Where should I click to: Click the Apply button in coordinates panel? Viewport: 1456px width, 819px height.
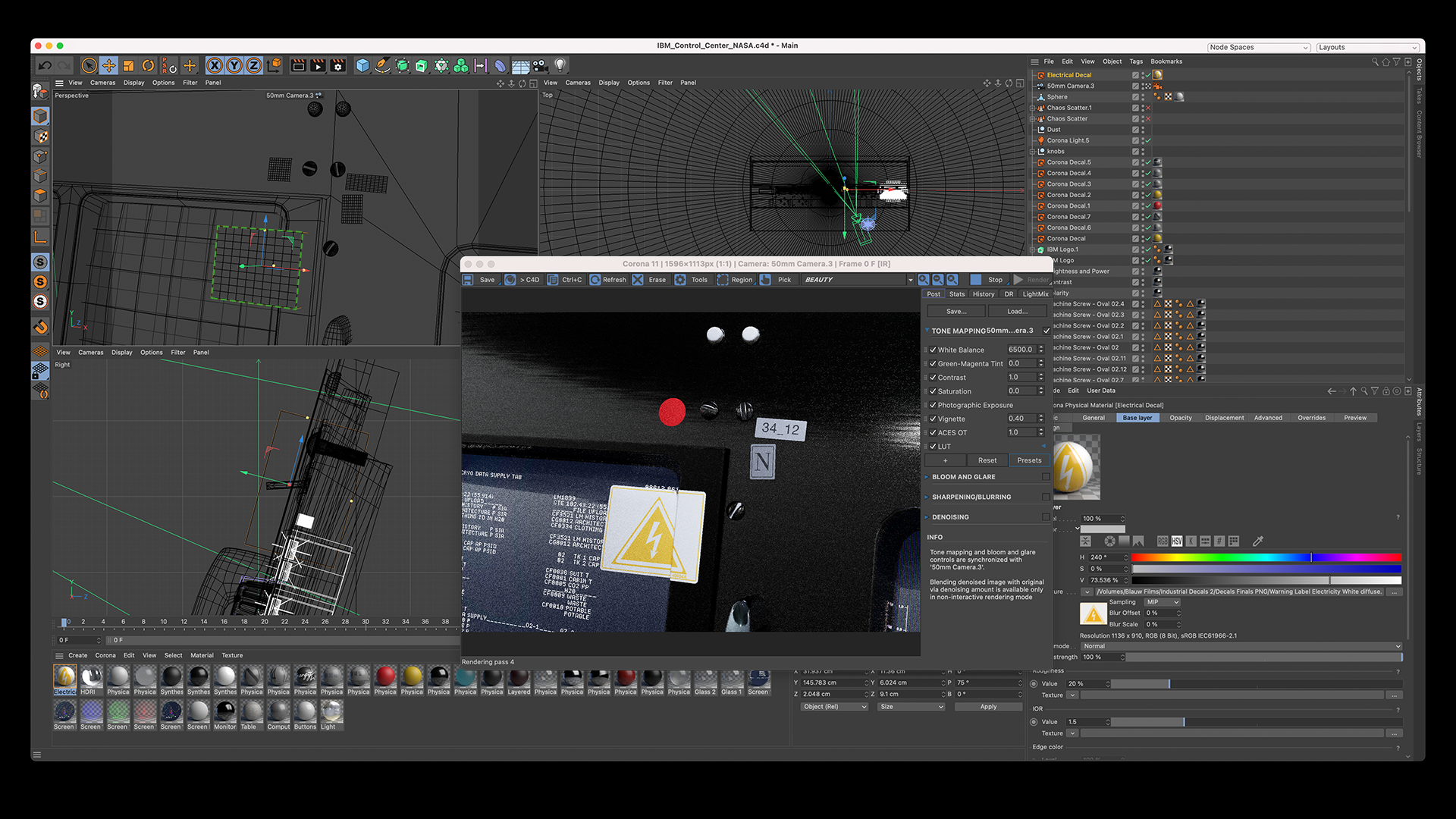point(988,707)
